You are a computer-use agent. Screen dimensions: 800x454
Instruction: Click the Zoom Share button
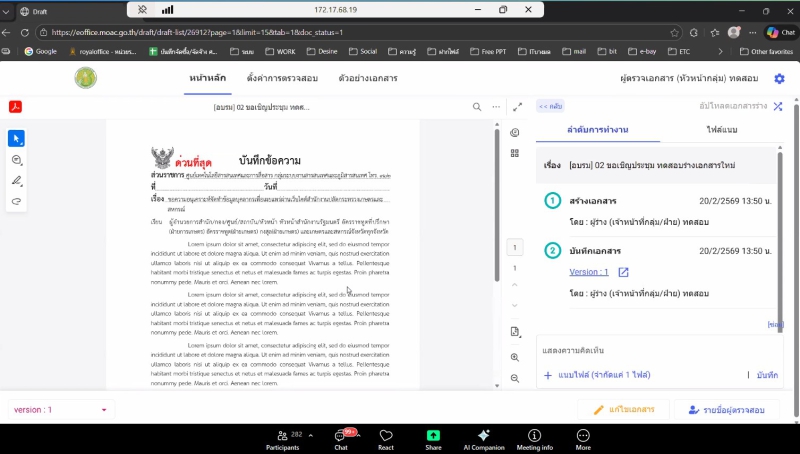click(433, 439)
